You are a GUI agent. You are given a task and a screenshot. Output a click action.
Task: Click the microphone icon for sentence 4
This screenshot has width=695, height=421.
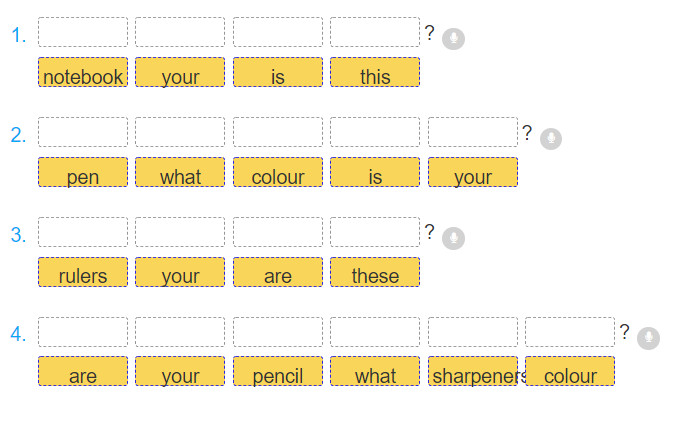coord(648,339)
